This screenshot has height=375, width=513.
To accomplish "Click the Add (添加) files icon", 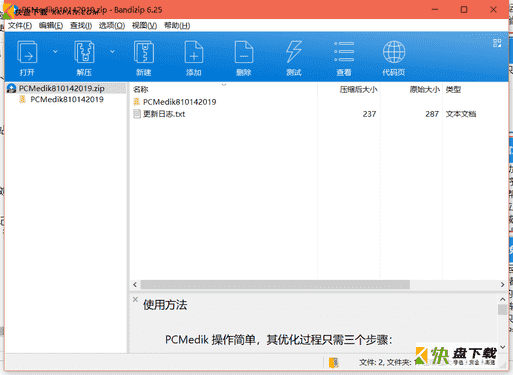I will coord(194,52).
